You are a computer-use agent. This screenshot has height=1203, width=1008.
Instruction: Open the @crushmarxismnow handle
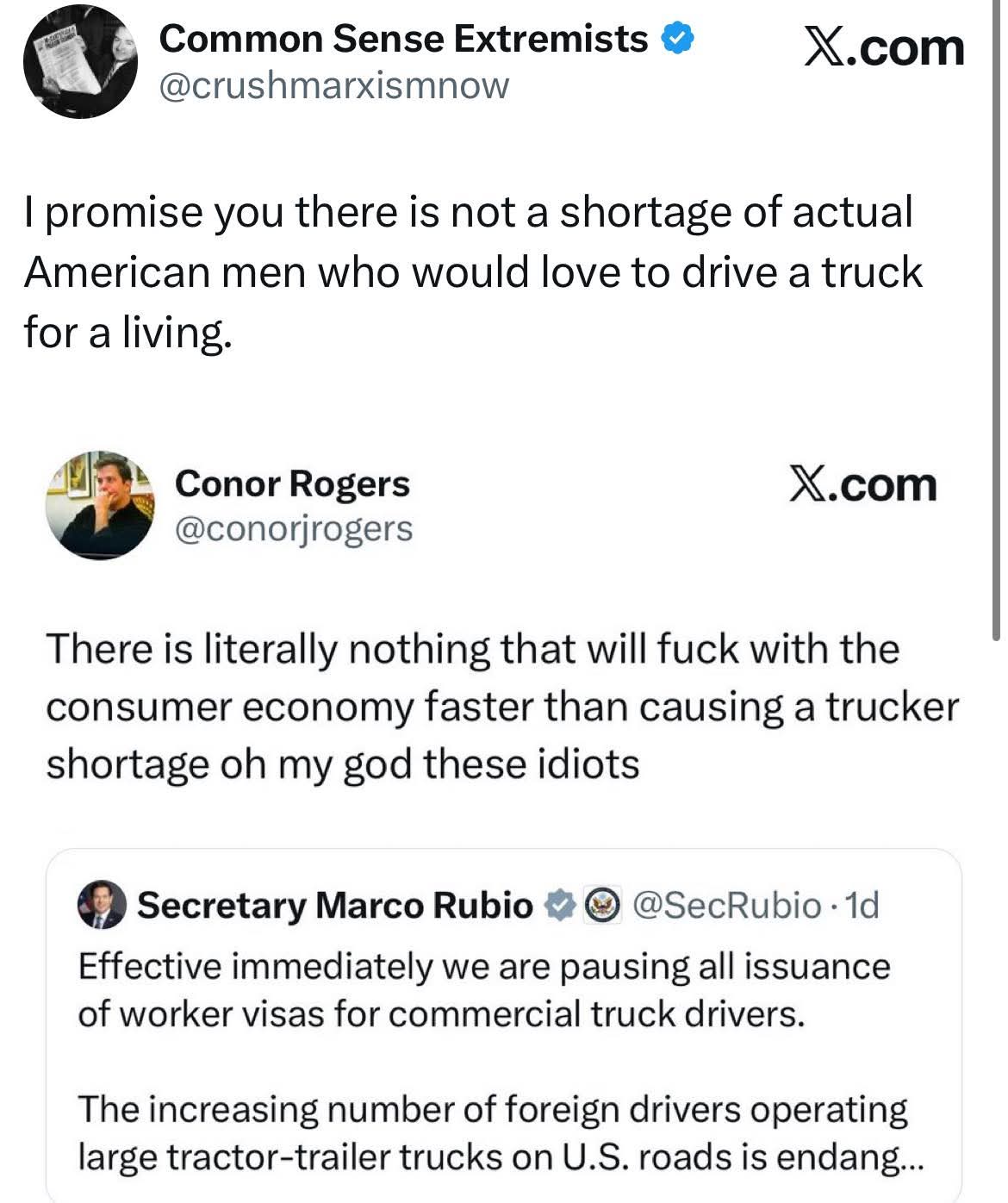coord(335,84)
